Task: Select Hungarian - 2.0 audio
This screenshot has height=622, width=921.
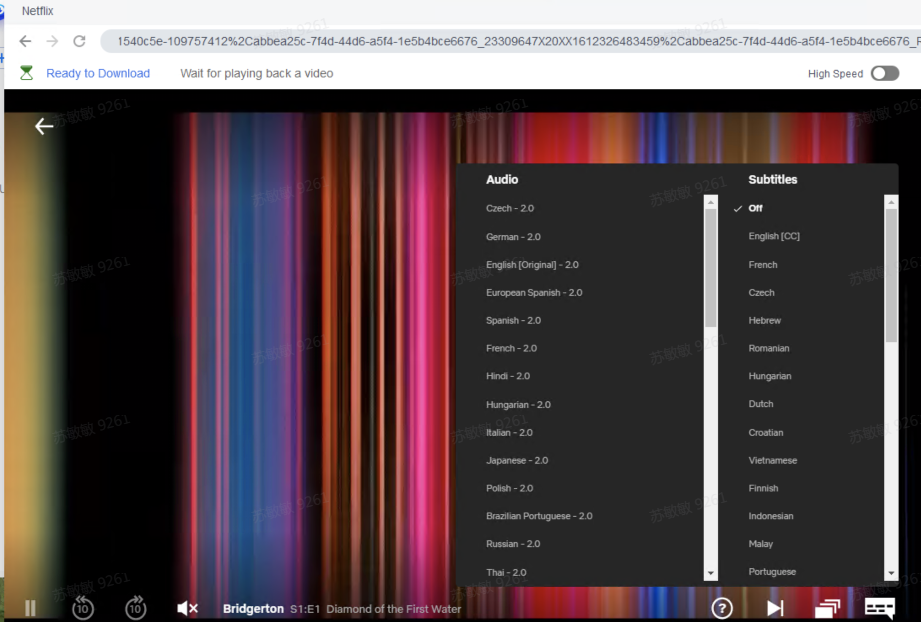Action: tap(518, 405)
